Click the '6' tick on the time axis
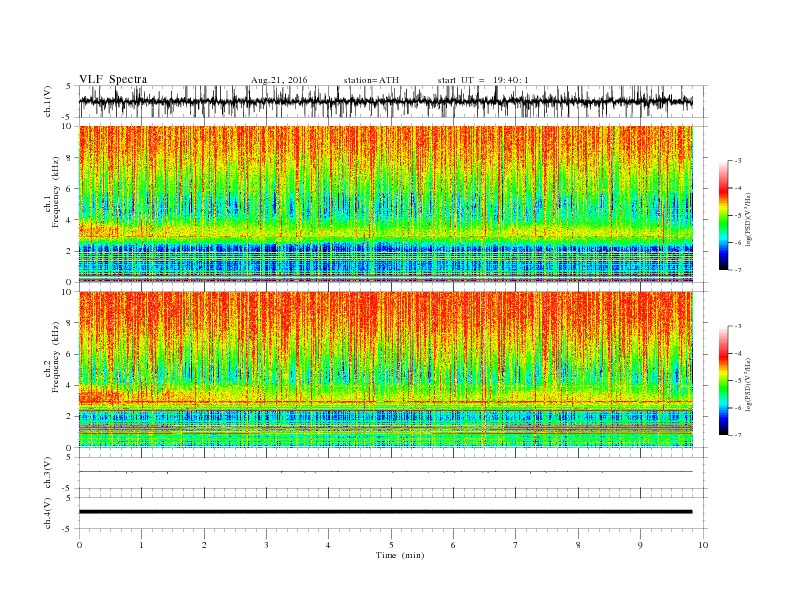The width and height of the screenshot is (792, 612). pyautogui.click(x=453, y=545)
